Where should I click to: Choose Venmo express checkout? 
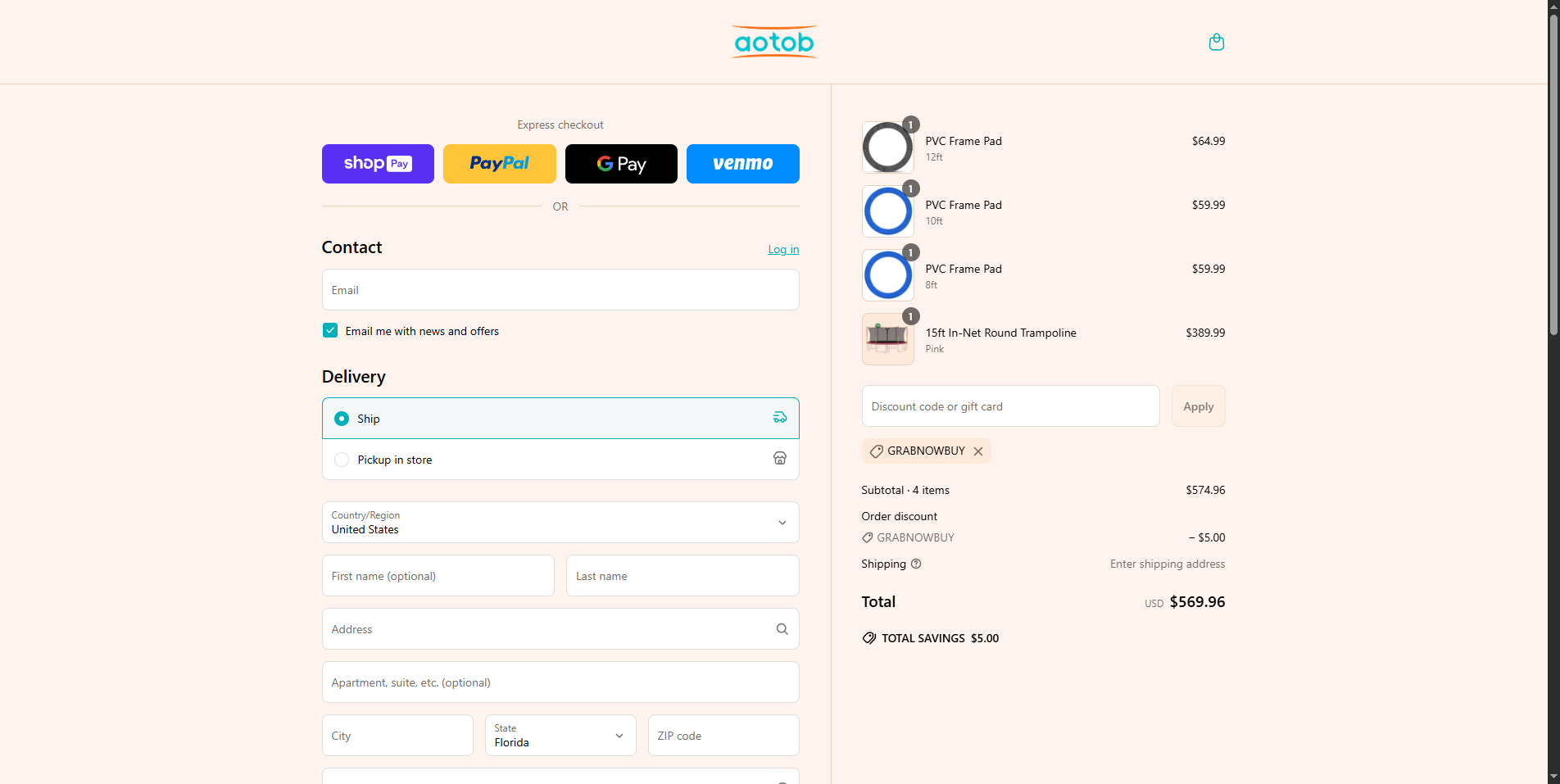coord(743,164)
